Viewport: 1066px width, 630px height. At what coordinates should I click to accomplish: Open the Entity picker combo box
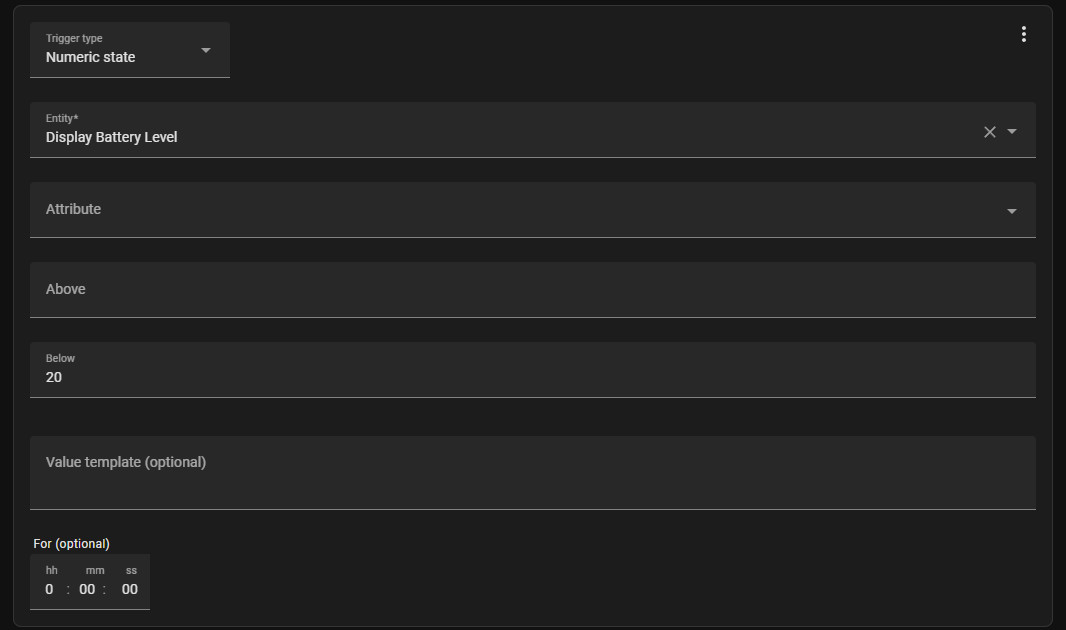pyautogui.click(x=500, y=130)
